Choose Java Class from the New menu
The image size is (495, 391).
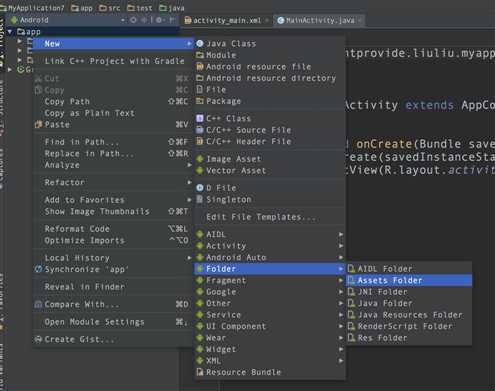click(269, 44)
